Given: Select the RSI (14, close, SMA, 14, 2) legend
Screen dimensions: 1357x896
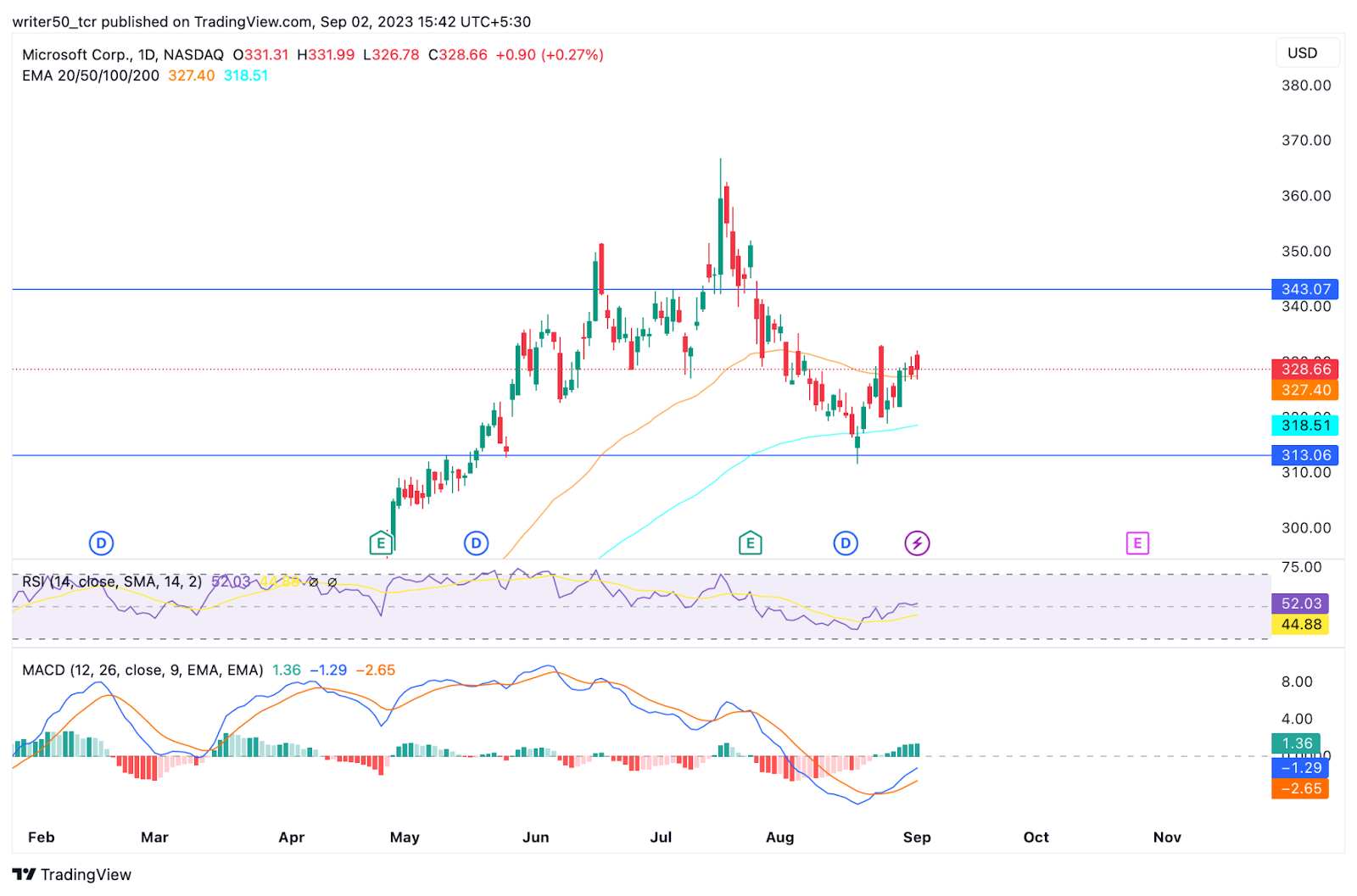Looking at the screenshot, I should coord(112,582).
